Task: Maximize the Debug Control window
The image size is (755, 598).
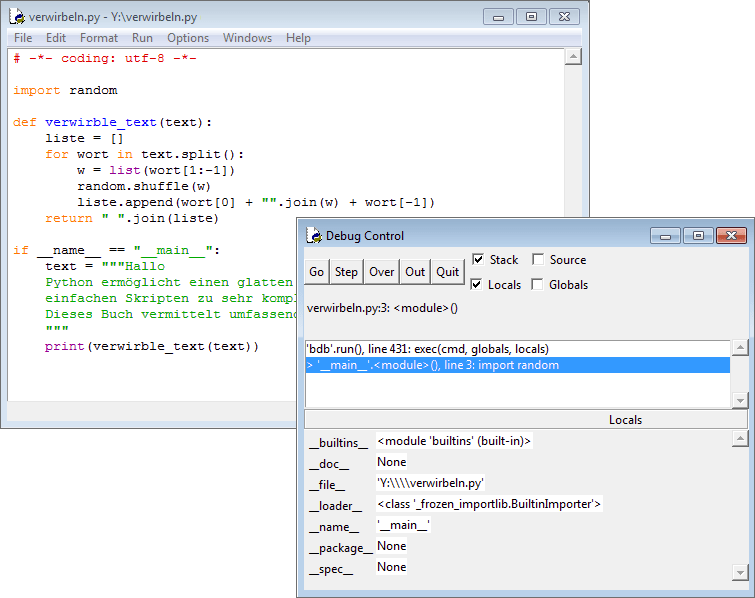Action: pyautogui.click(x=698, y=236)
